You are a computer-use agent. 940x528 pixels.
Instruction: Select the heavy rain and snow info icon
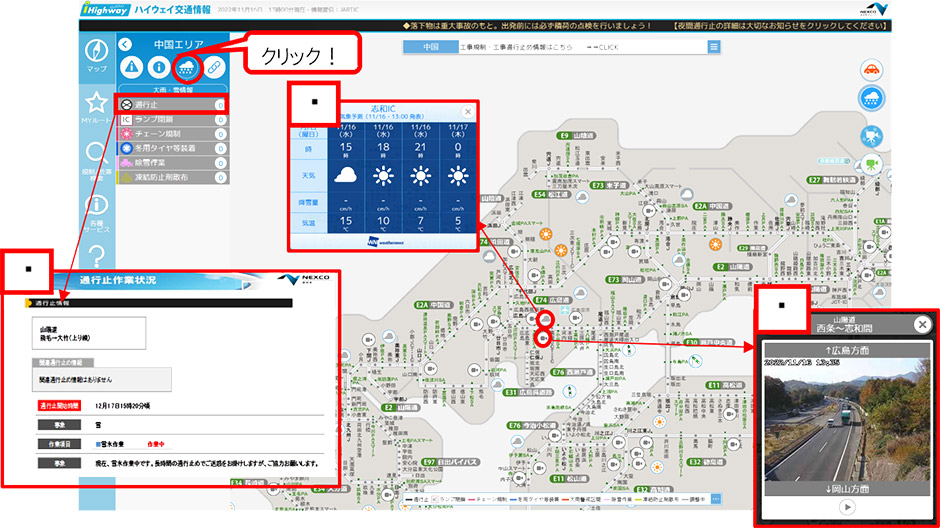(x=186, y=68)
